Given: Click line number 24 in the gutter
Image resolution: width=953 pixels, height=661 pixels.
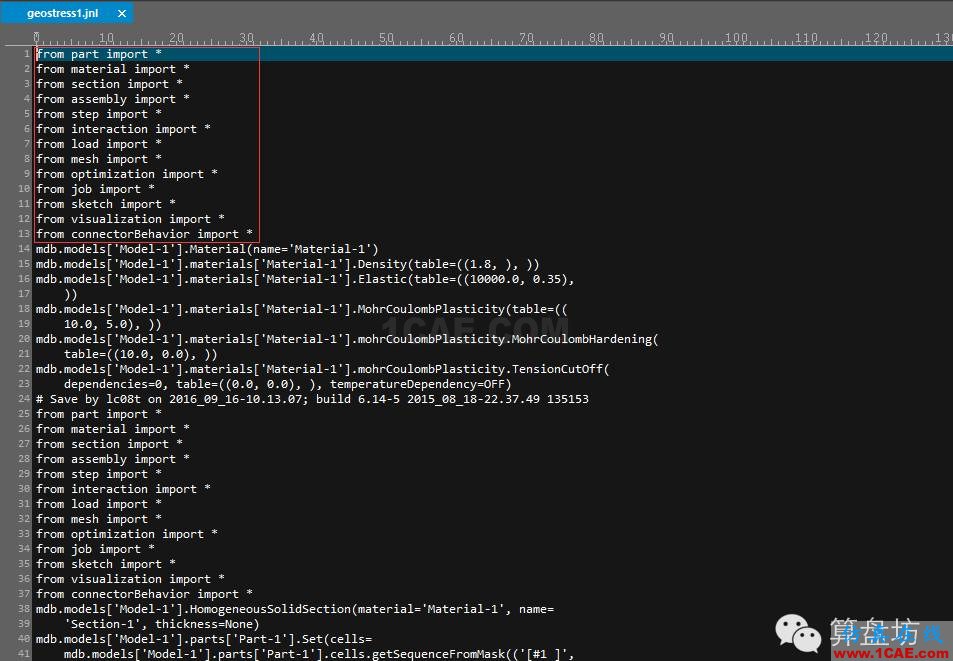Looking at the screenshot, I should tap(24, 399).
